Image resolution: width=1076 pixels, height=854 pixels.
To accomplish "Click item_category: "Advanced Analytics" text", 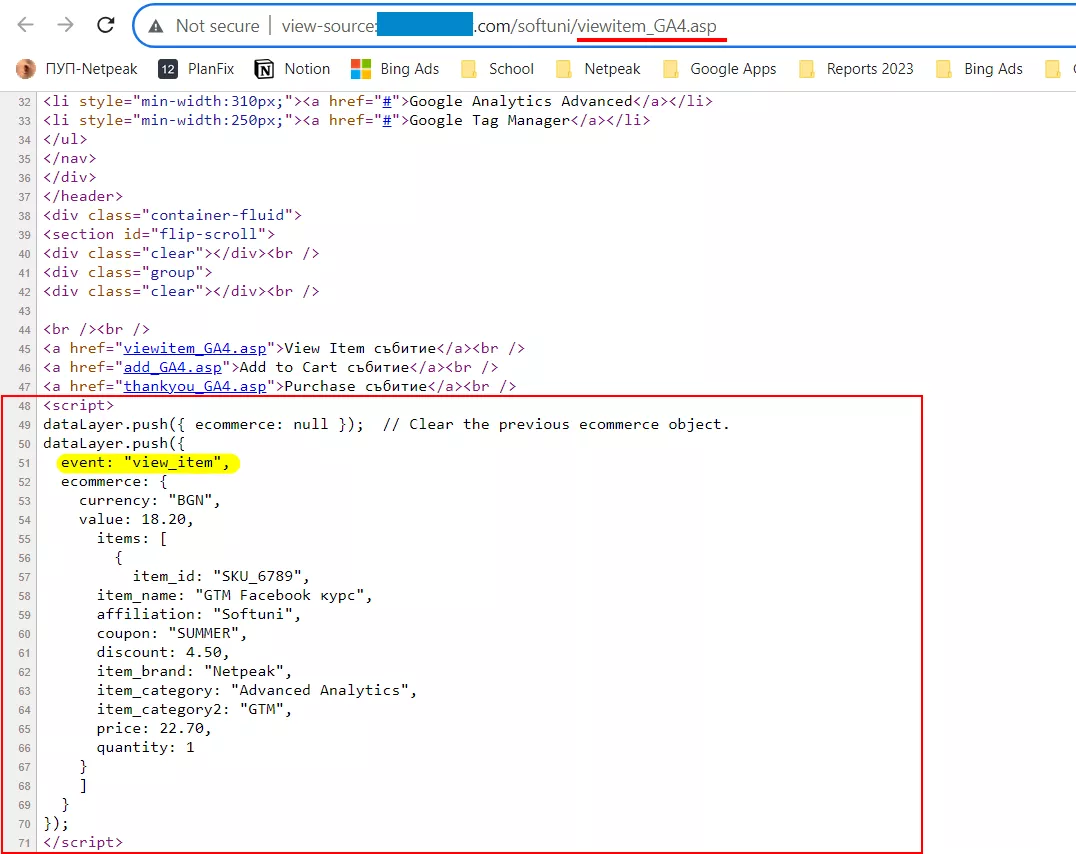I will [257, 691].
